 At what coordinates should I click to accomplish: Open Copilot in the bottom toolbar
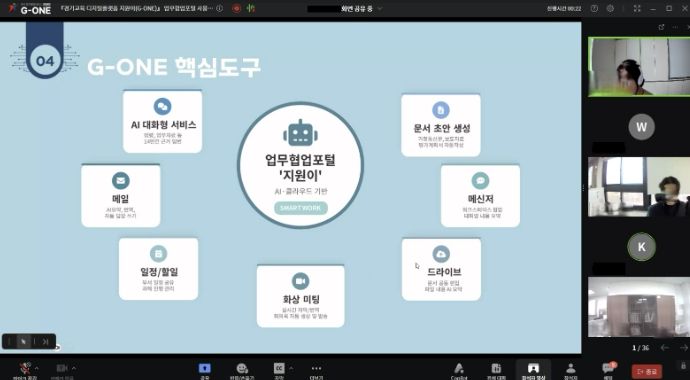459,368
